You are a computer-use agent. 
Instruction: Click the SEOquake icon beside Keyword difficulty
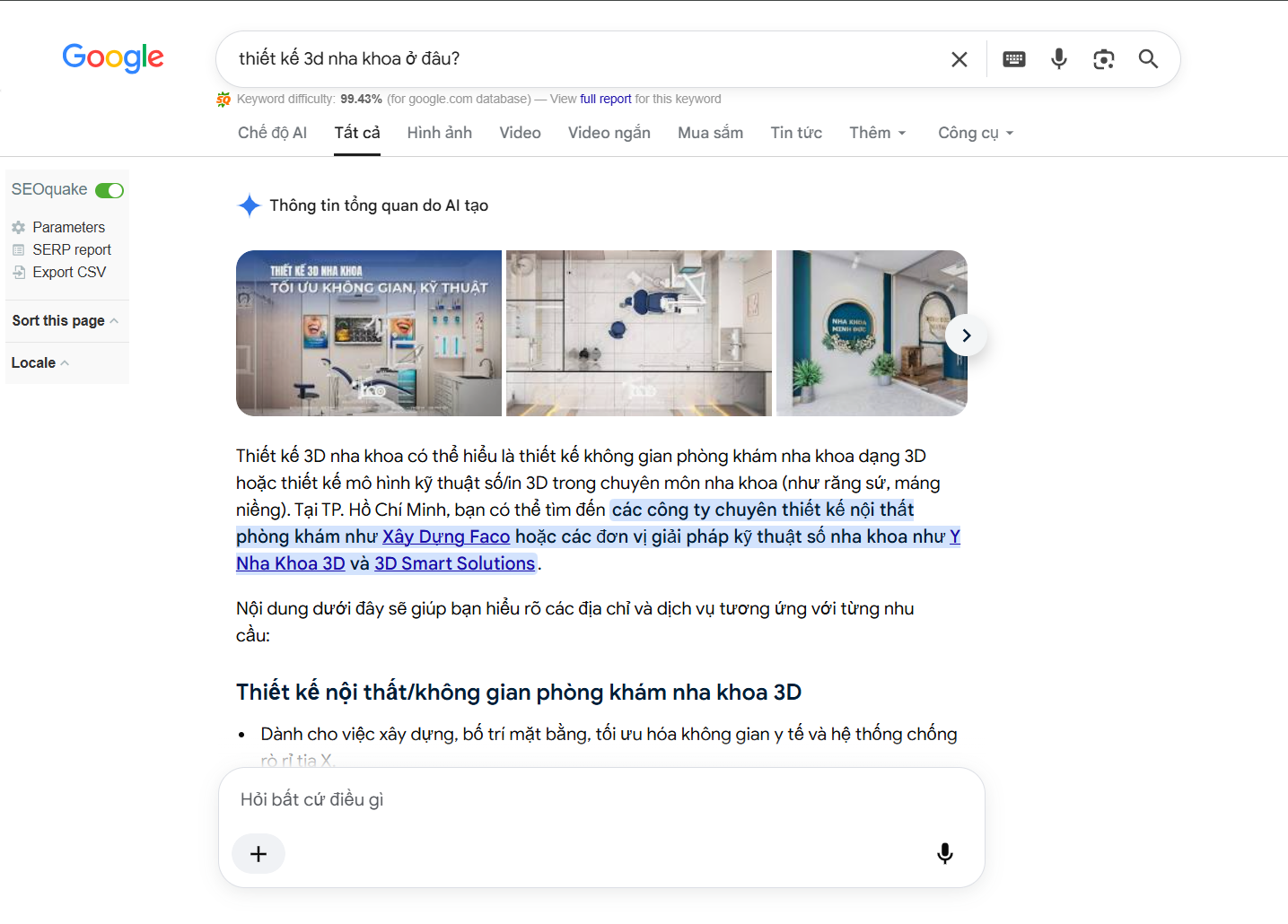click(223, 100)
